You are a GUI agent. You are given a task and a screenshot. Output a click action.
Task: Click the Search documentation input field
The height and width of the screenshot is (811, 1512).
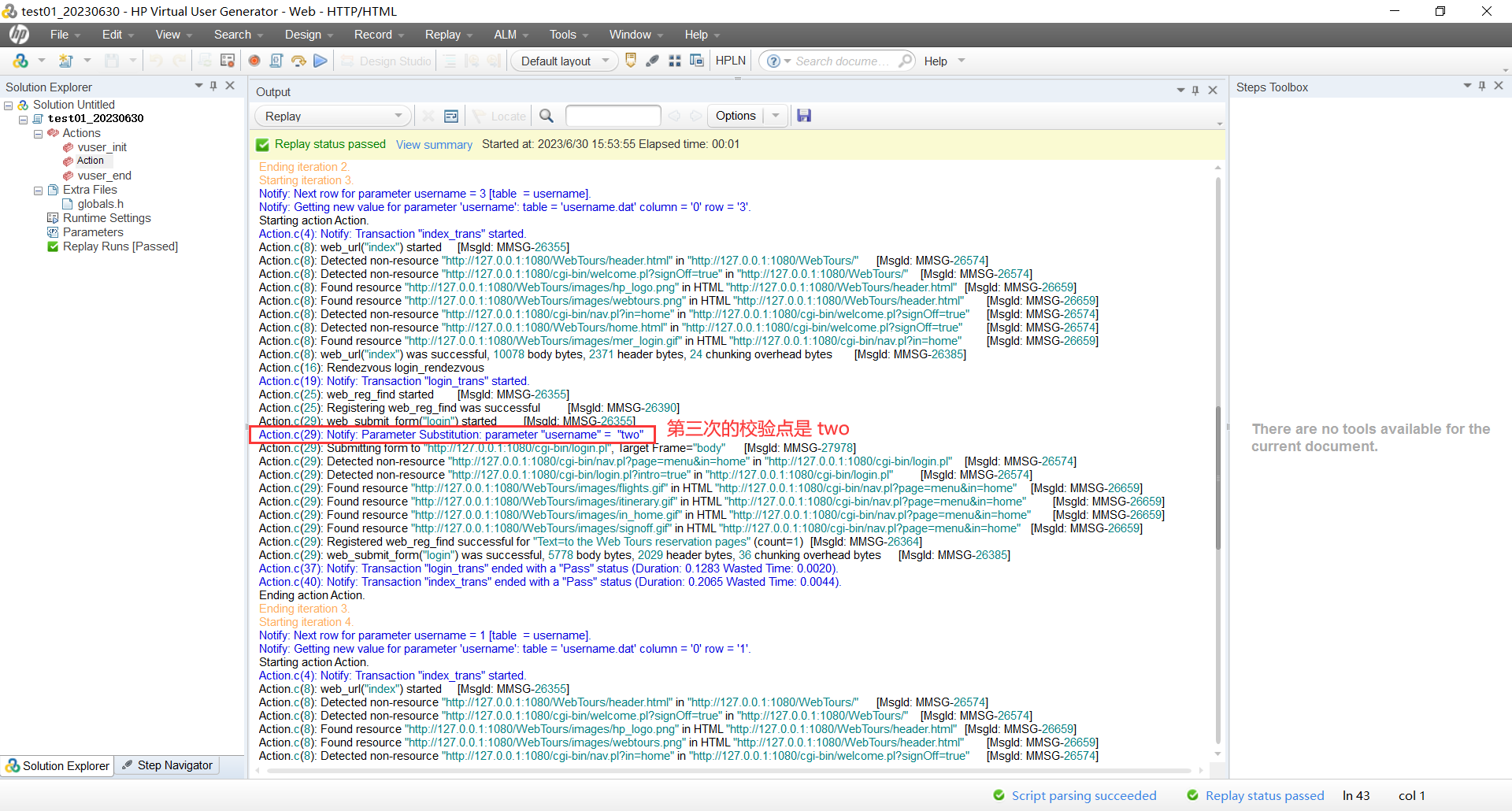pos(843,61)
